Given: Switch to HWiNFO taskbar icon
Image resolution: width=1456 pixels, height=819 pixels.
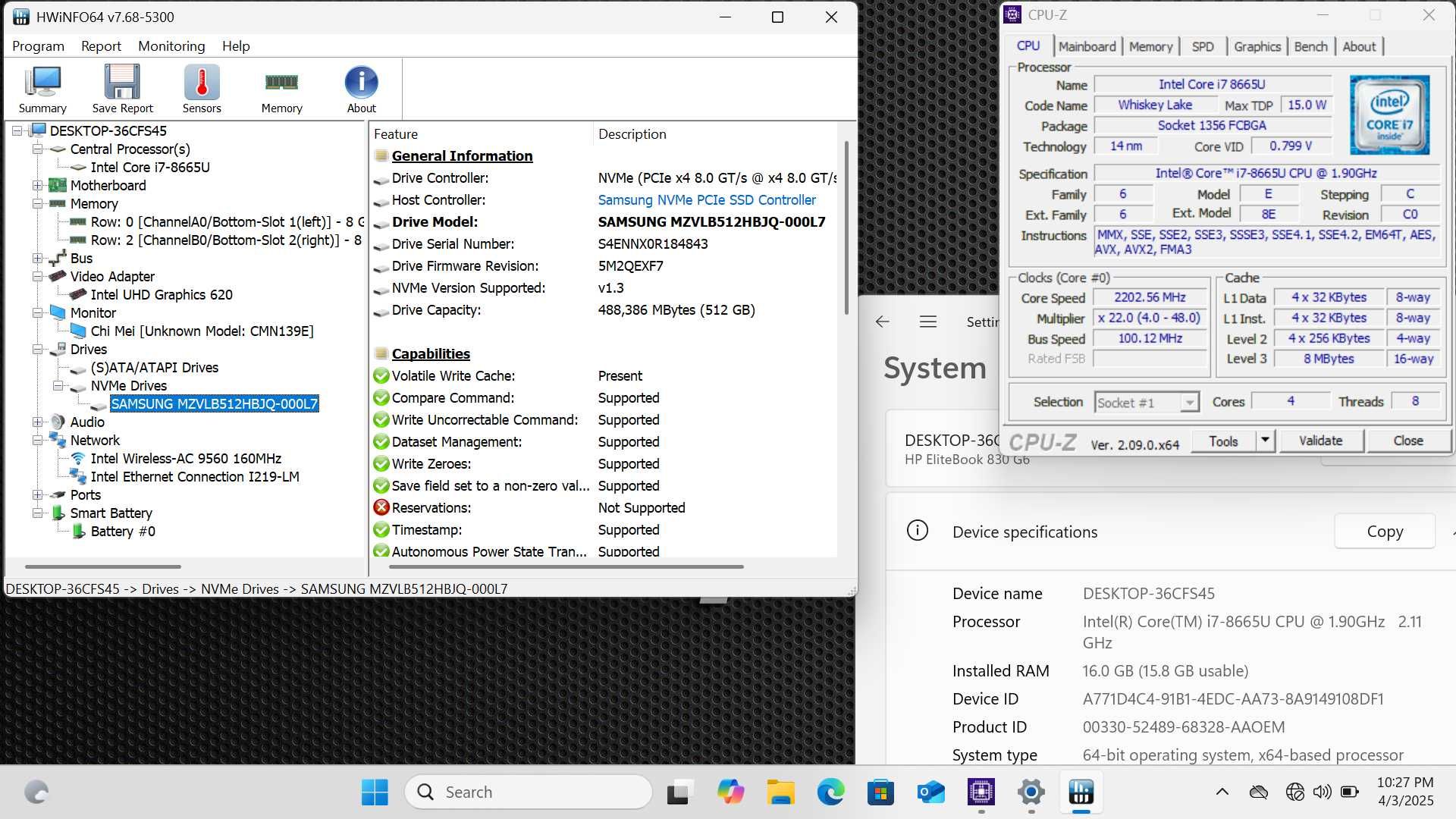Looking at the screenshot, I should point(1081,792).
